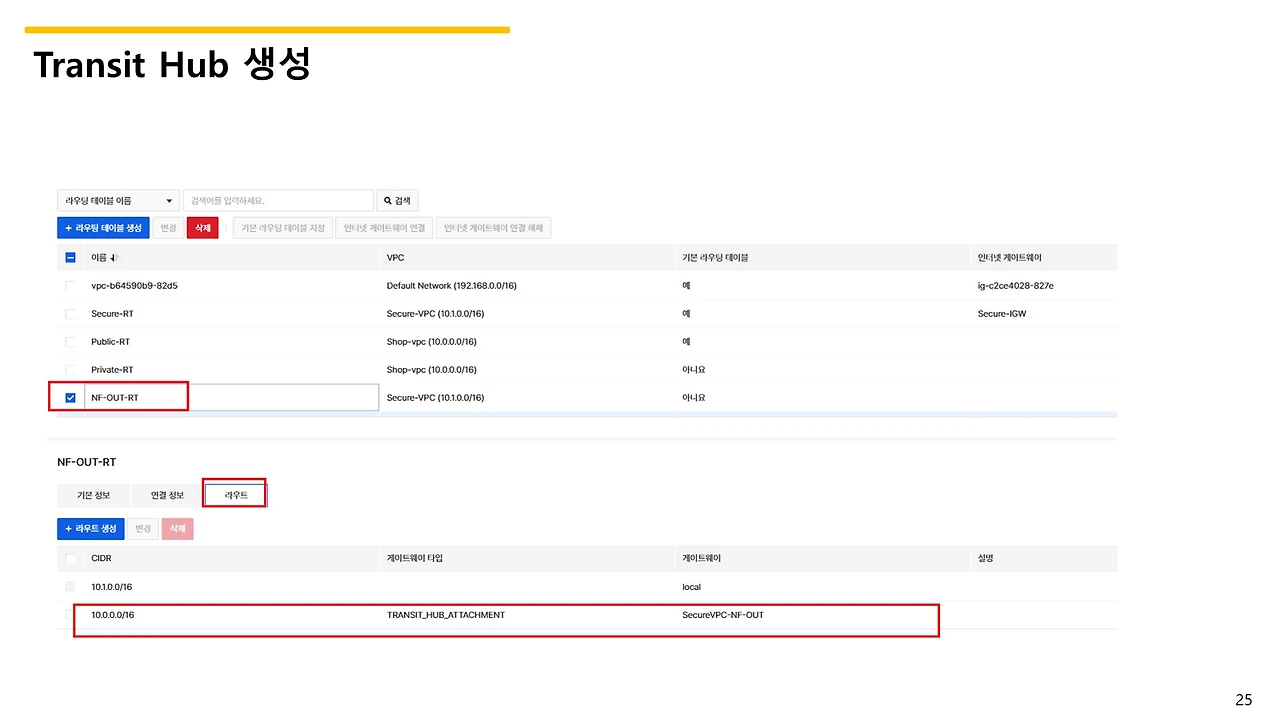1280x720 pixels.
Task: Click the Secure-VPC cell in the Secure-RT row
Action: (435, 314)
